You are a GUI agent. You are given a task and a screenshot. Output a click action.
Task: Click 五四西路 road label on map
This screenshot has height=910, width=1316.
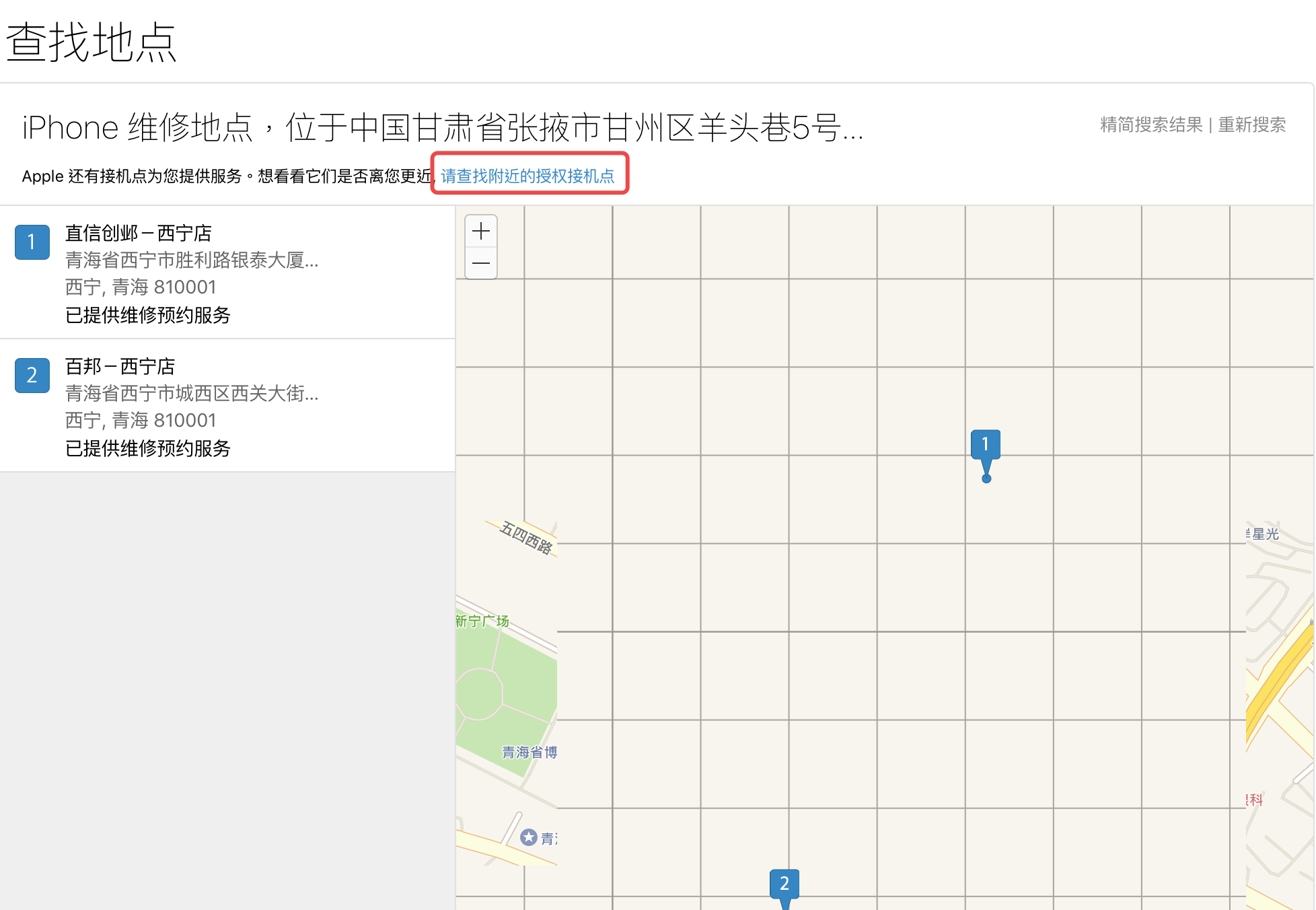[527, 538]
